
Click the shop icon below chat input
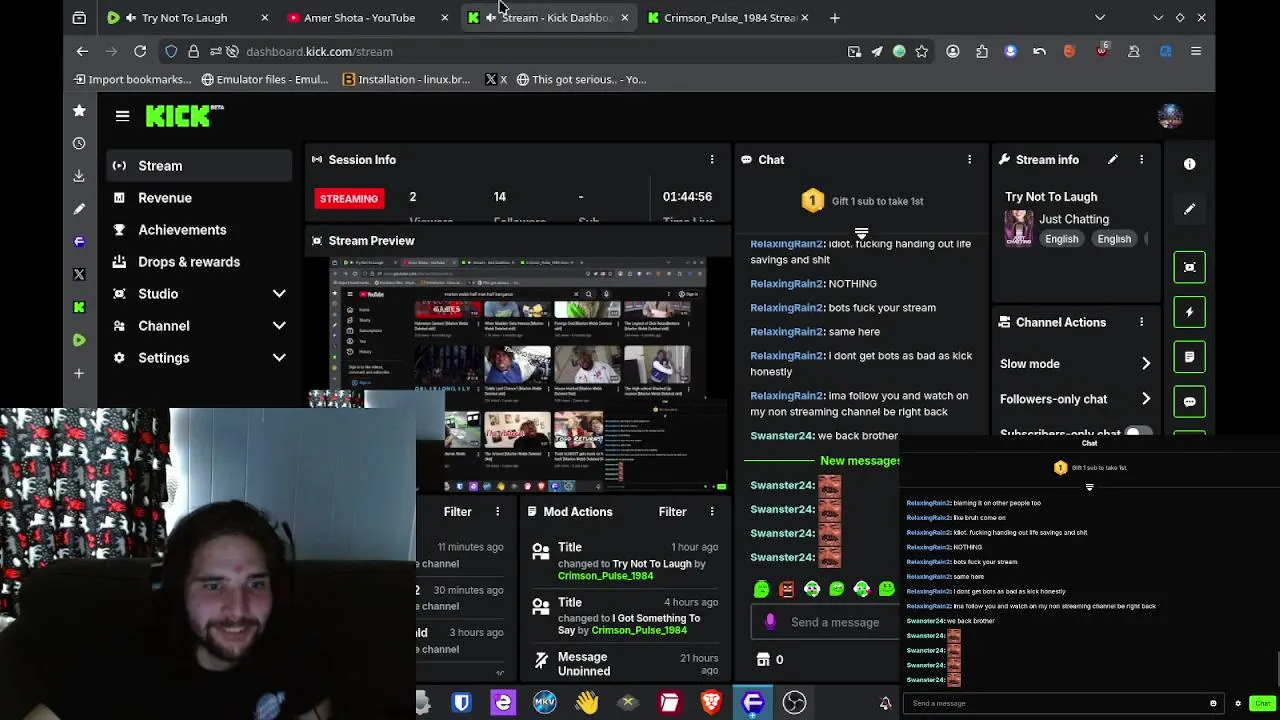[763, 660]
